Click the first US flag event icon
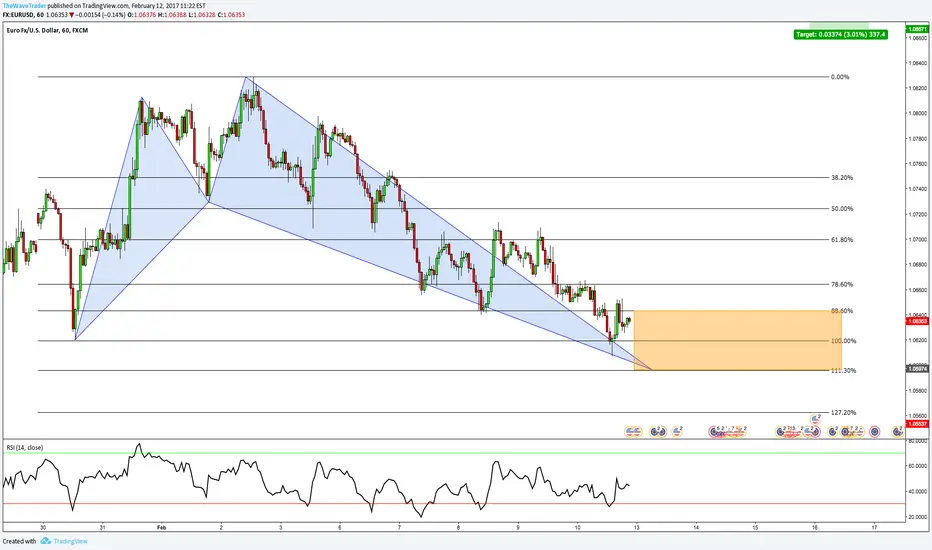This screenshot has height=550, width=932. (x=629, y=432)
